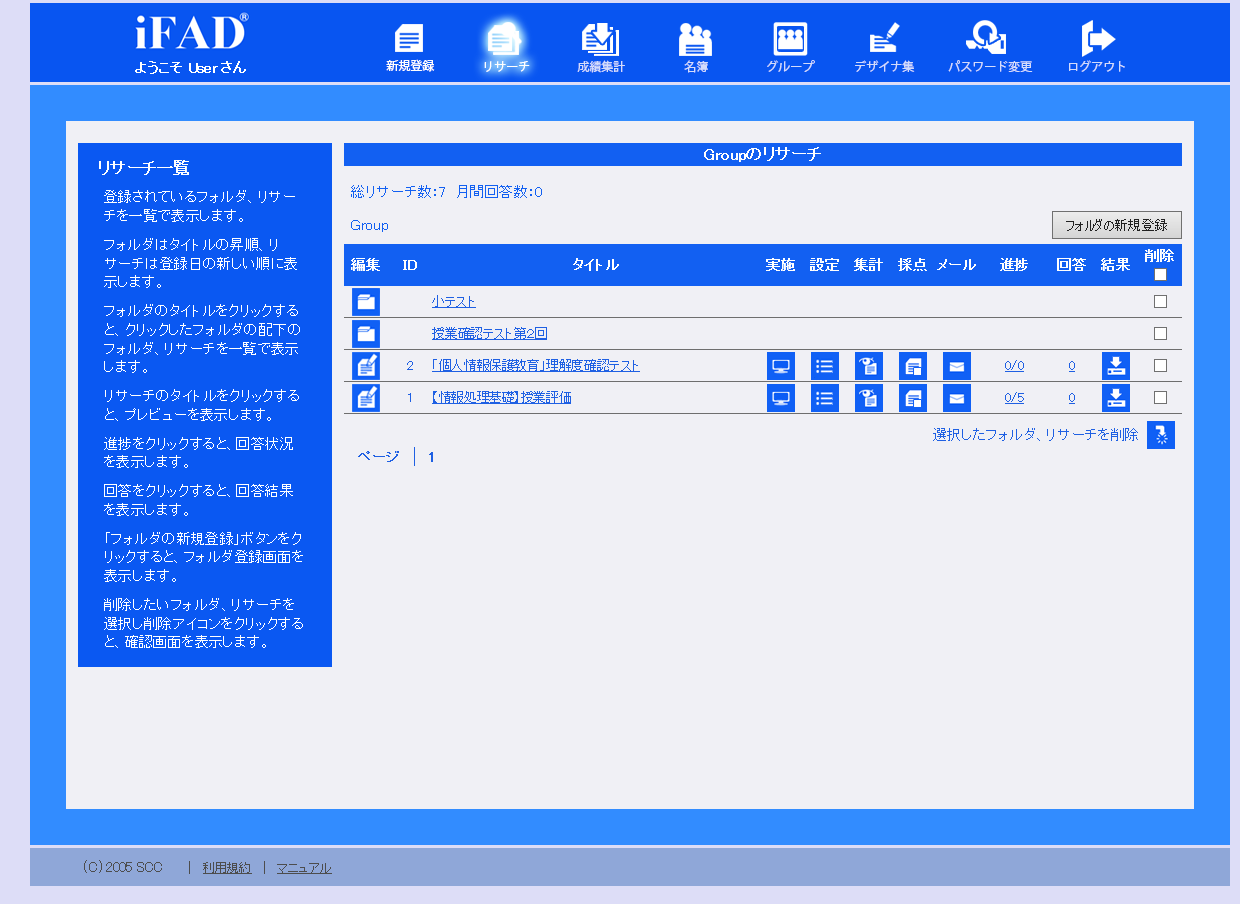
Task: Check the delete box for 小テスト
Action: point(1160,302)
